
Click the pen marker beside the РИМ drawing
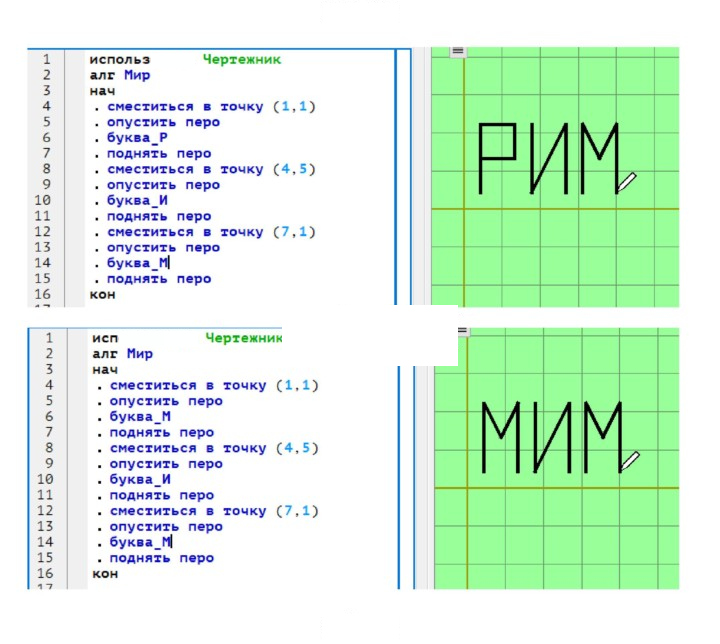click(626, 182)
